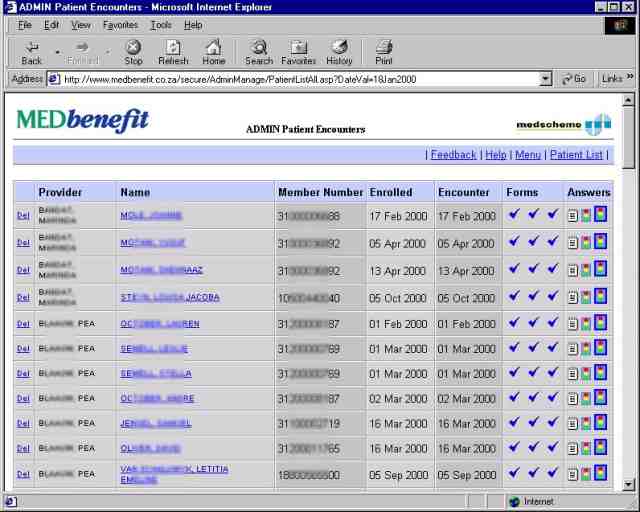The image size is (640, 512).
Task: Open the Tools menu
Action: point(160,24)
